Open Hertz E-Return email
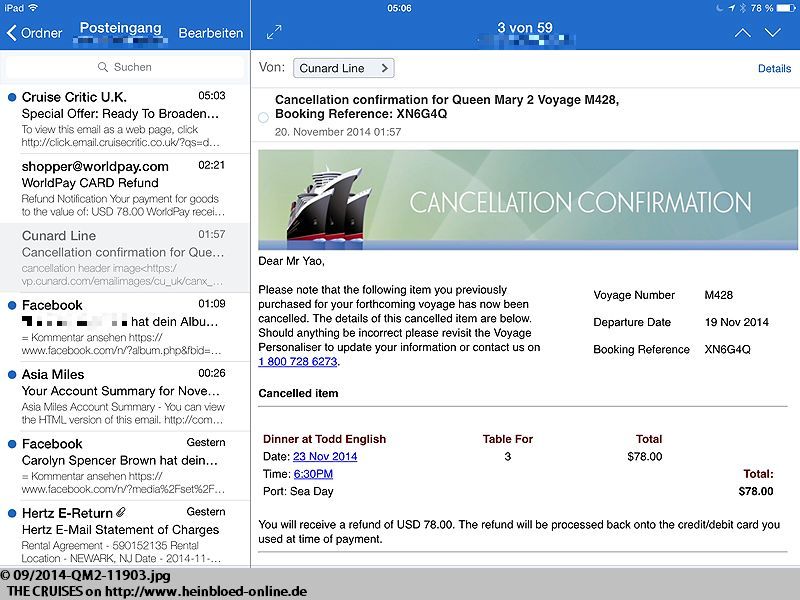The height and width of the screenshot is (600, 800). (x=125, y=534)
